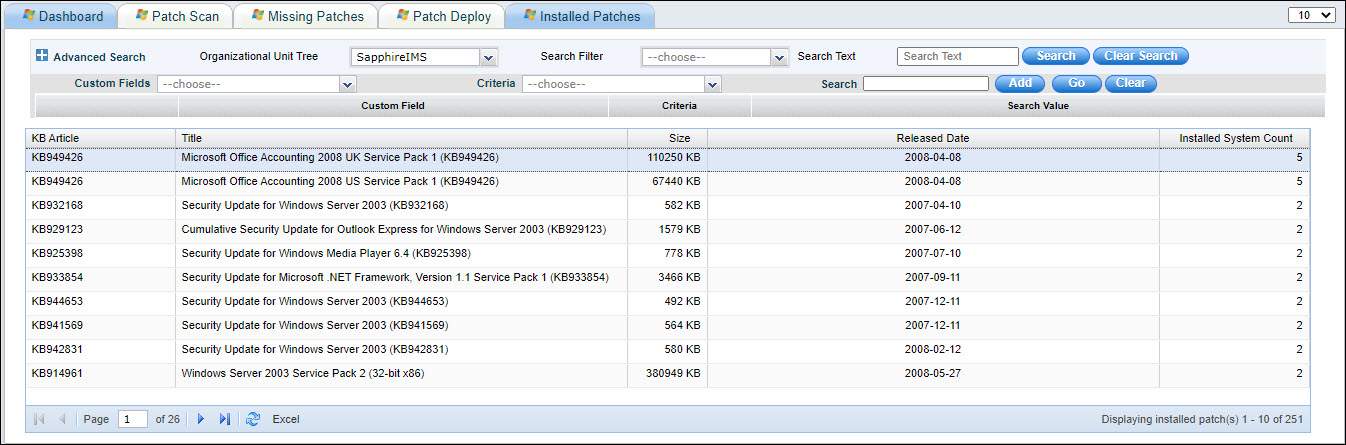Select the Installed Patches tab
Image resolution: width=1346 pixels, height=445 pixels.
(x=580, y=16)
